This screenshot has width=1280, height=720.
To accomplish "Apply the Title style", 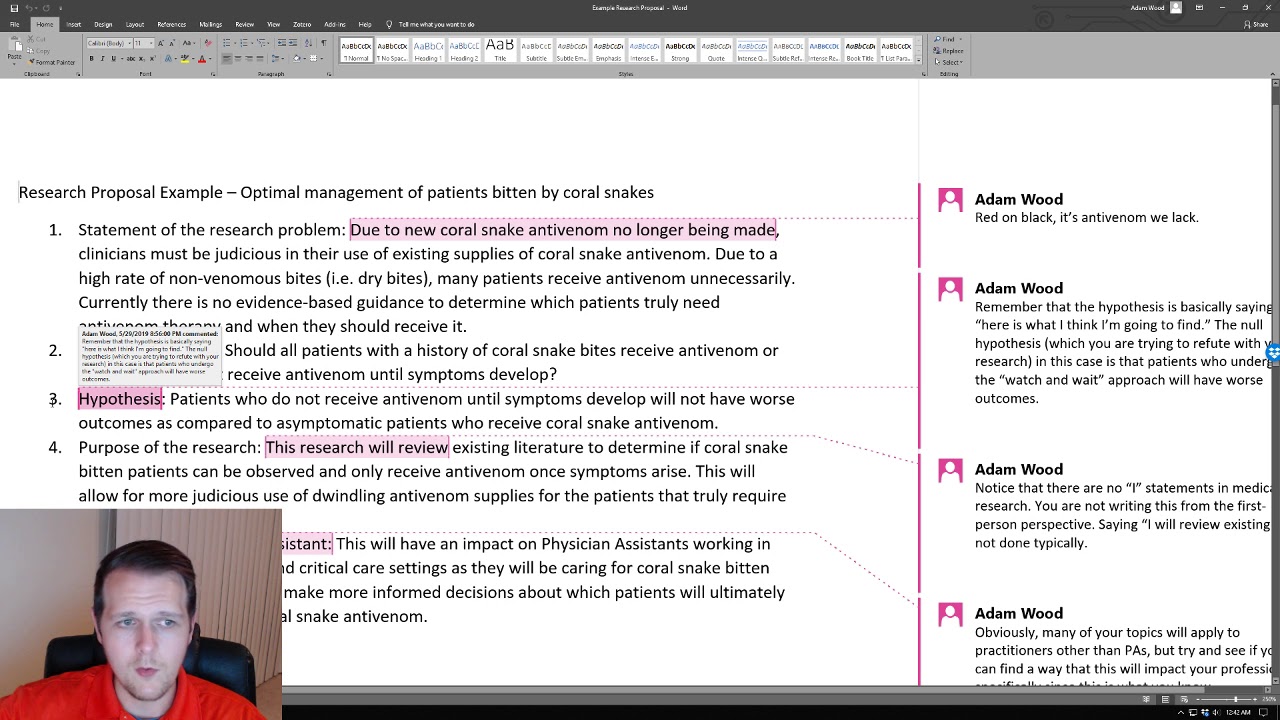I will click(500, 51).
